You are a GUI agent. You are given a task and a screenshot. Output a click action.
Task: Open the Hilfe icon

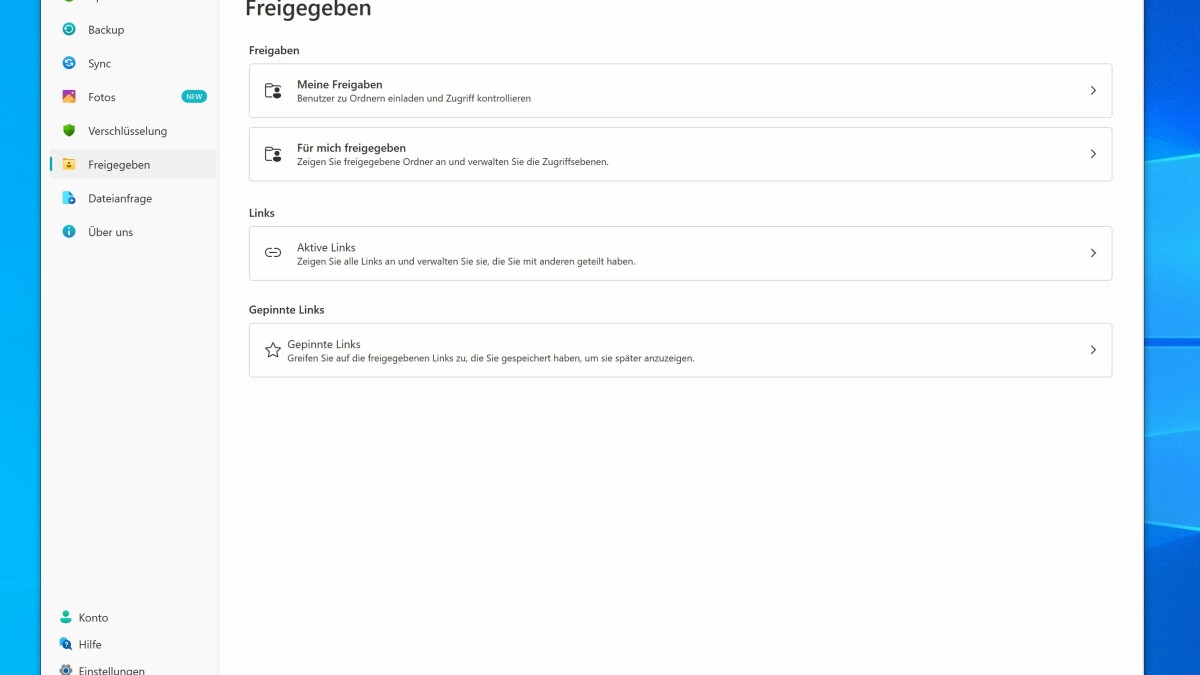[x=66, y=644]
